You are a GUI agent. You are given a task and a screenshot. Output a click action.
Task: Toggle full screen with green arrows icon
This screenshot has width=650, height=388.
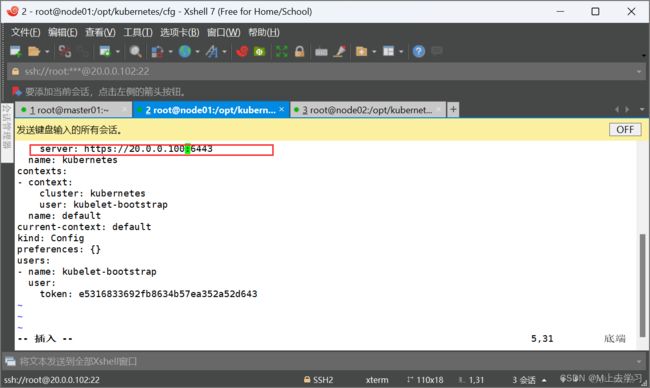pyautogui.click(x=281, y=51)
